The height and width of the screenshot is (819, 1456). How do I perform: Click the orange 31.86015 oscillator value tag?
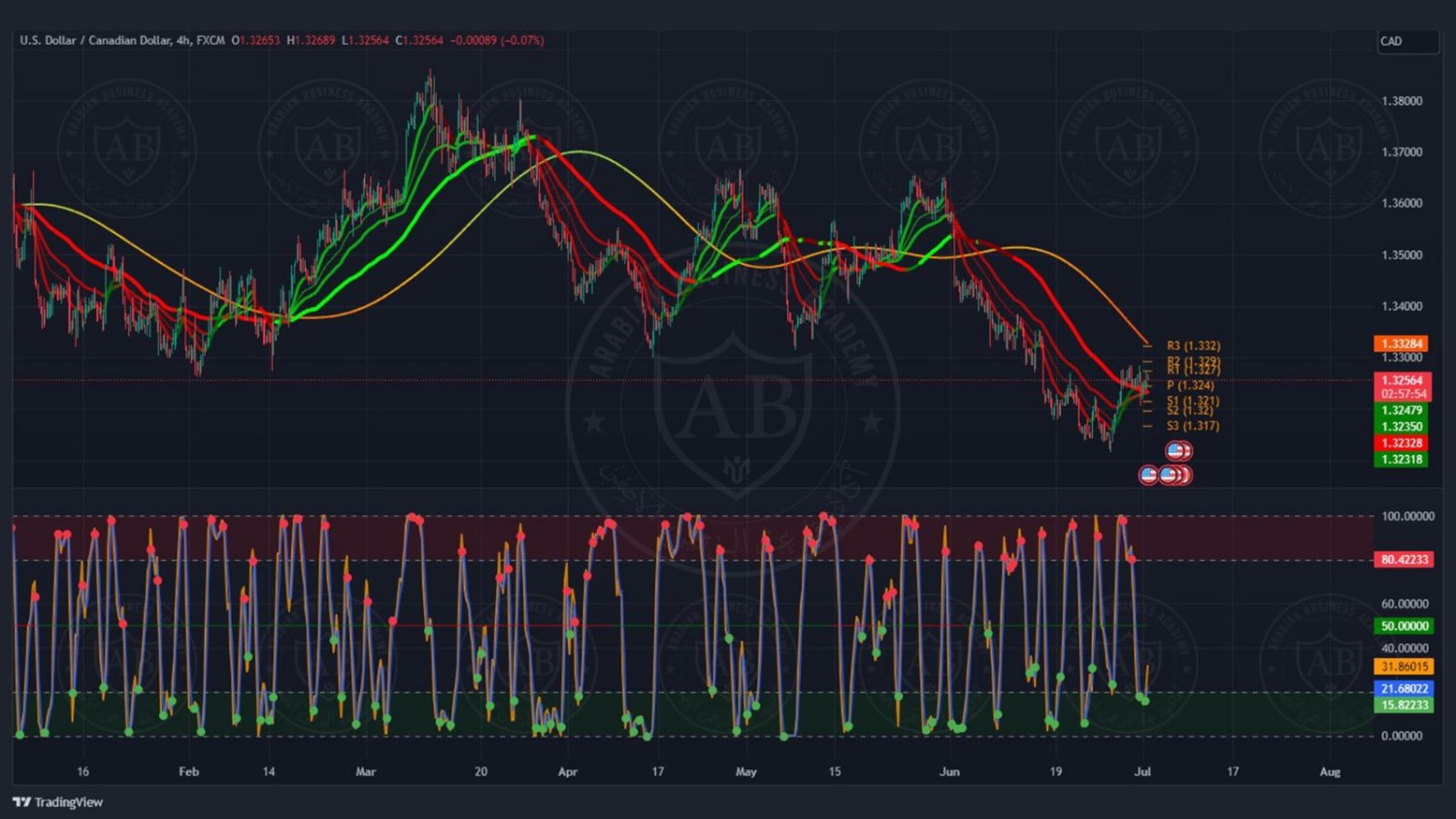1404,667
